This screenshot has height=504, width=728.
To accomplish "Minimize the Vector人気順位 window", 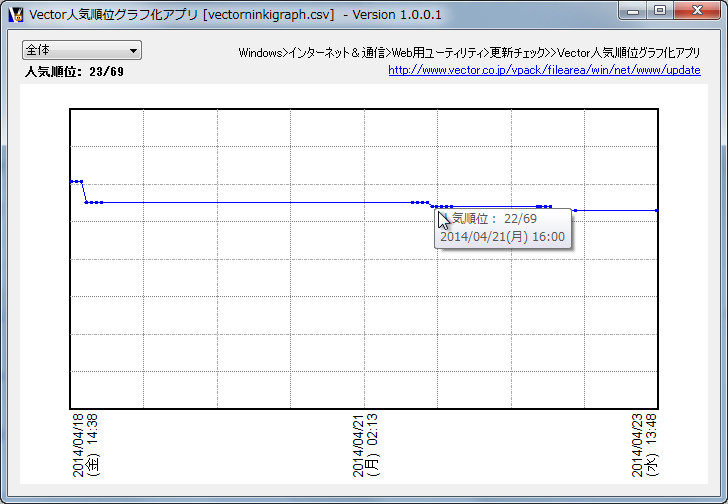I will click(633, 10).
